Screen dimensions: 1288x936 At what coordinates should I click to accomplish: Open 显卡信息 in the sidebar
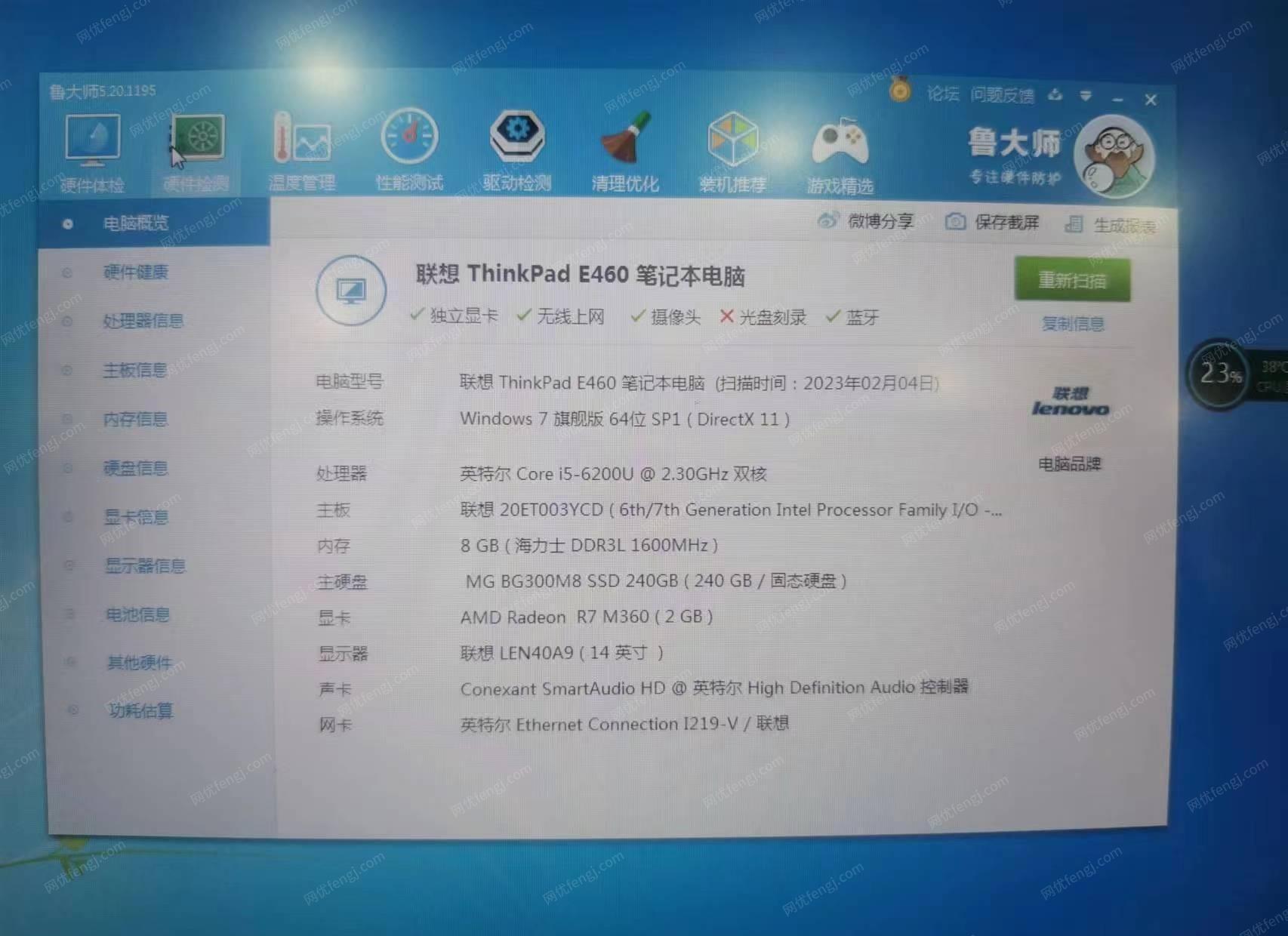[136, 517]
